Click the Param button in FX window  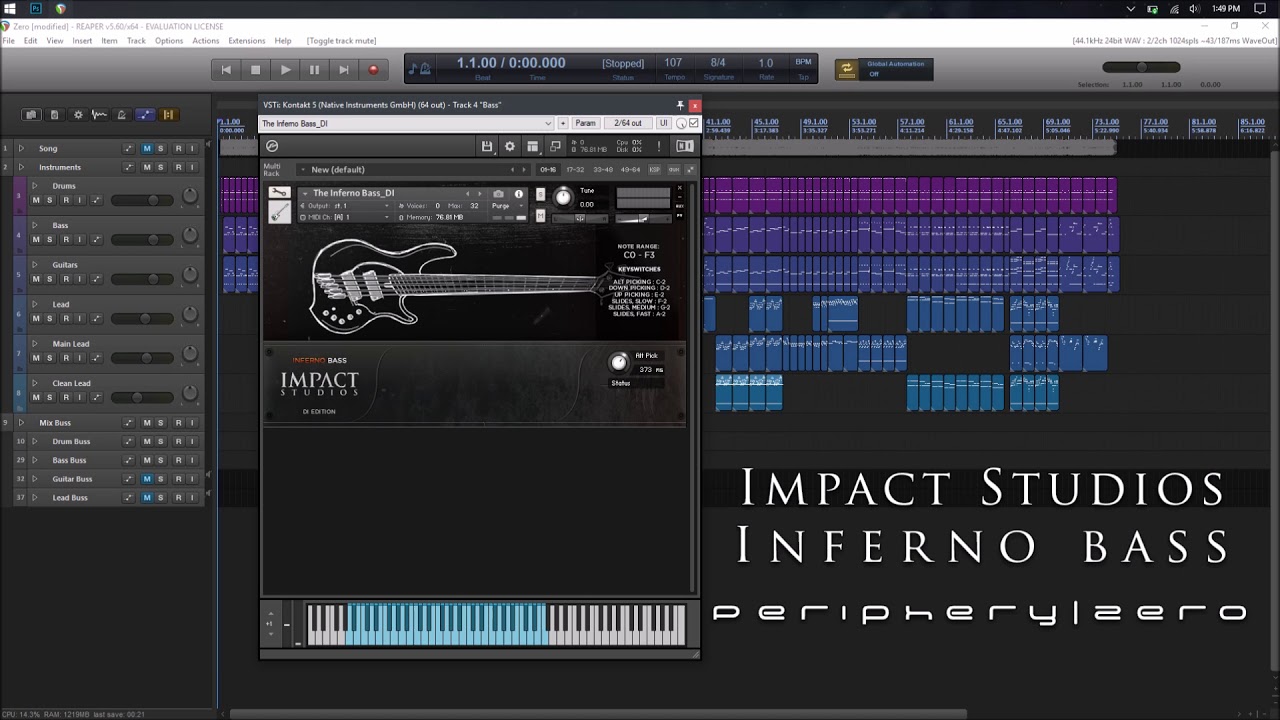[585, 123]
